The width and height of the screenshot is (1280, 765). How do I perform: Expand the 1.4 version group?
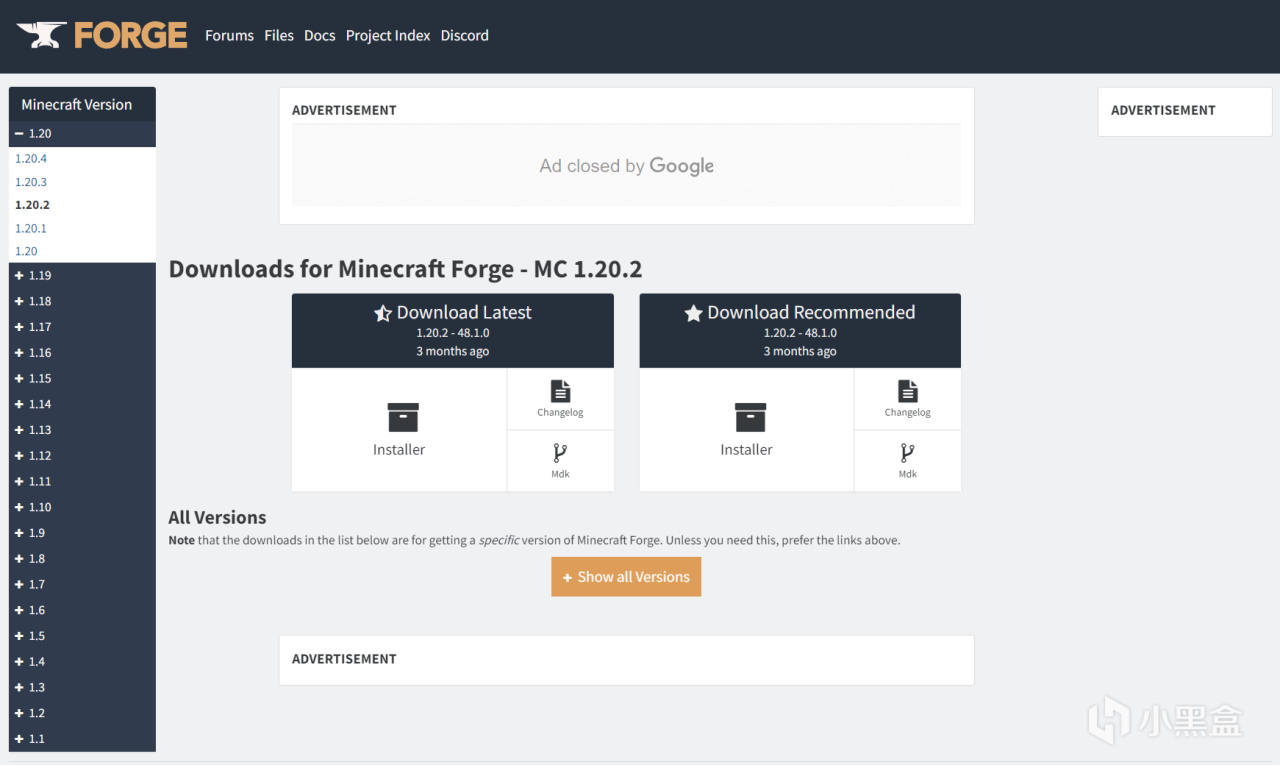click(82, 661)
